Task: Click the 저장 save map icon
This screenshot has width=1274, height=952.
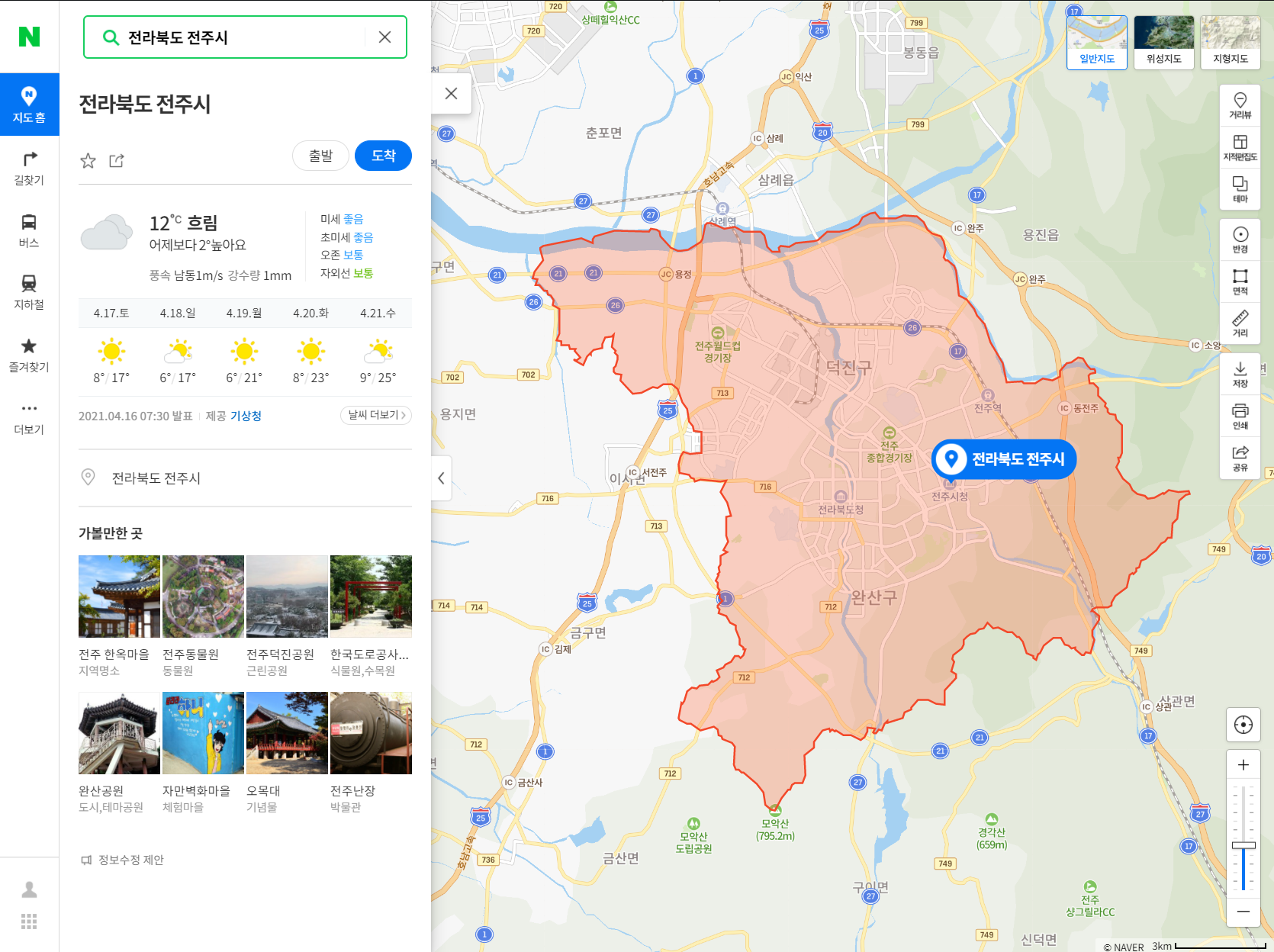Action: coord(1240,375)
